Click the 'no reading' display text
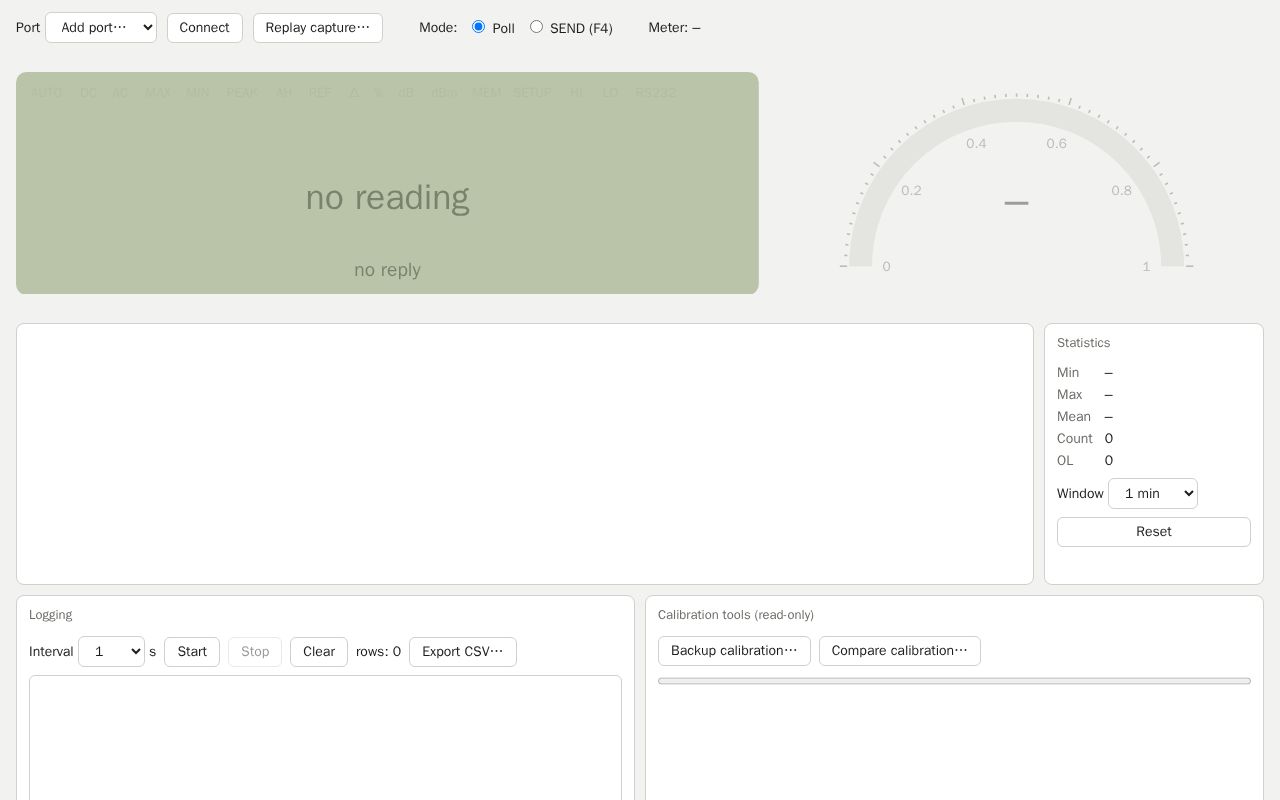Screen dimensions: 1280x800 click(x=387, y=198)
